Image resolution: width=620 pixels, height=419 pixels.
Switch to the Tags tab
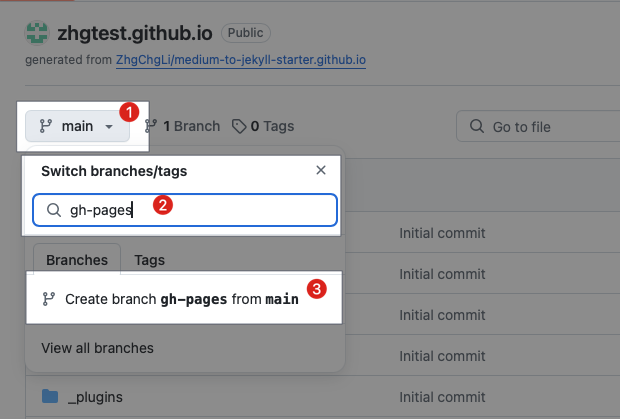coord(149,260)
